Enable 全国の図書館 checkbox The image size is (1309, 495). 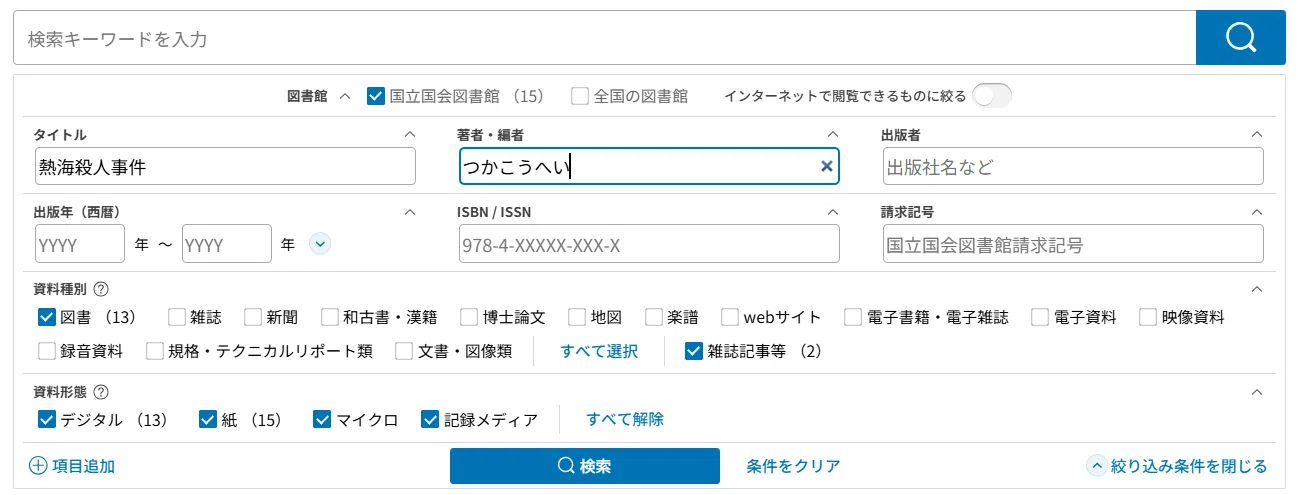580,96
